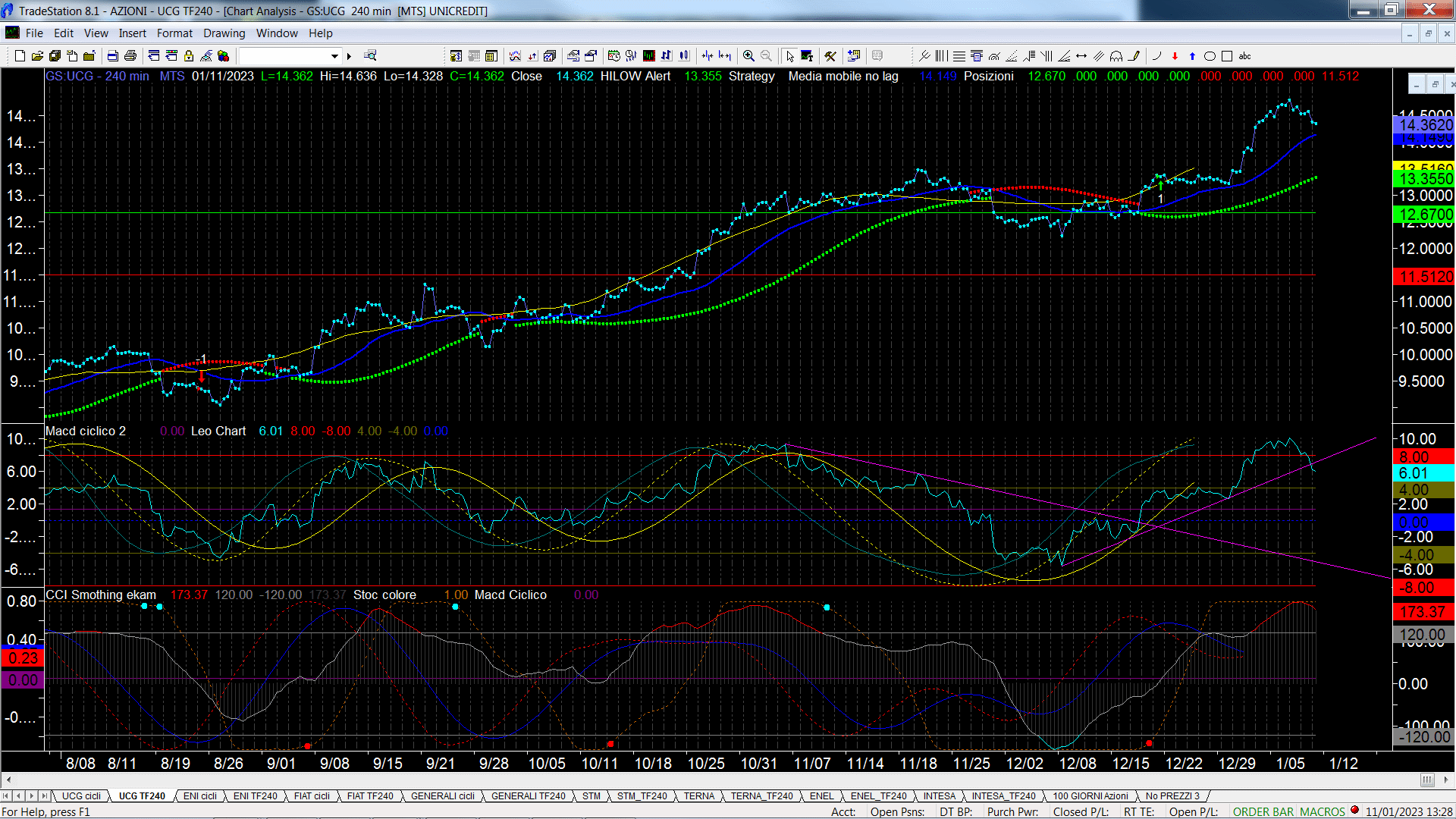Open the Edit menu
The width and height of the screenshot is (1456, 819).
(64, 33)
